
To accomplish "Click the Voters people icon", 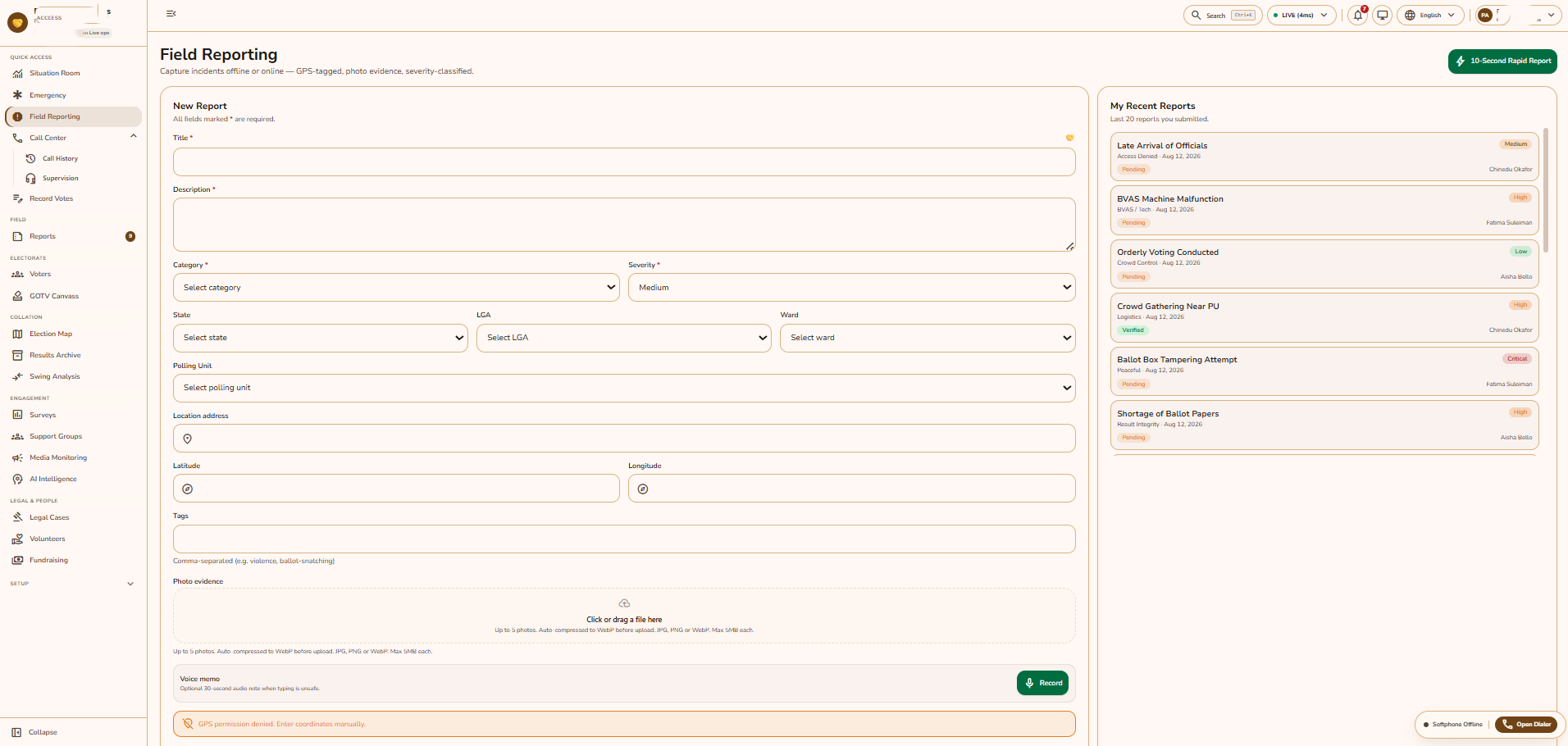I will (17, 275).
